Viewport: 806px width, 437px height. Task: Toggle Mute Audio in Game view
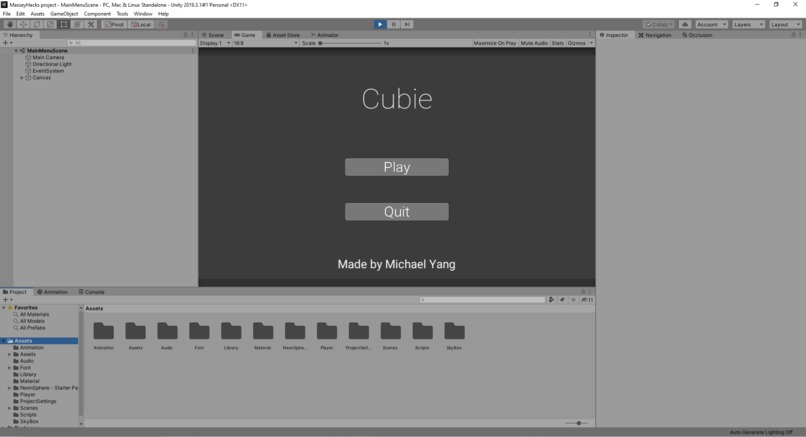[534, 43]
